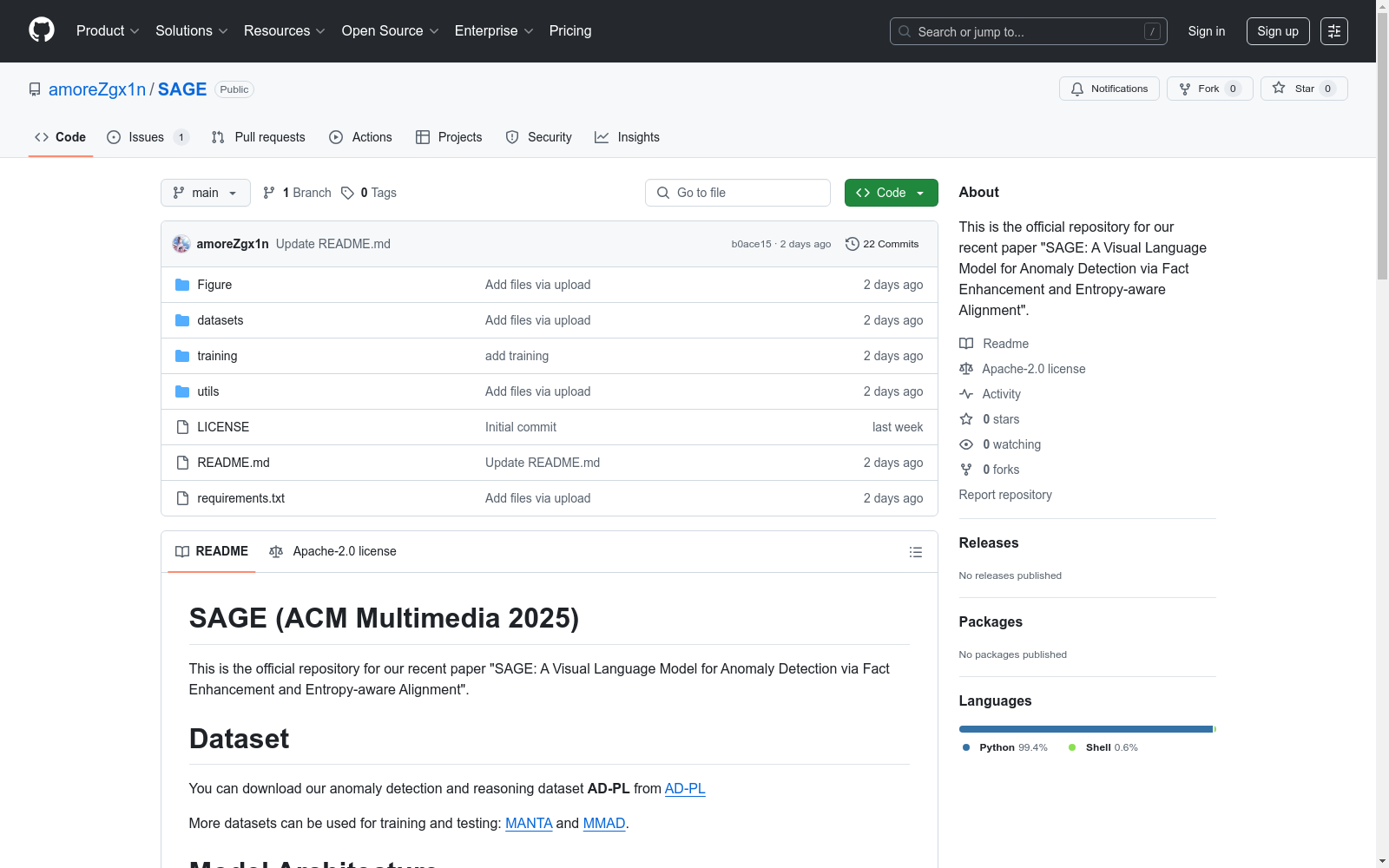Click the requirements.txt file icon

pyautogui.click(x=182, y=498)
